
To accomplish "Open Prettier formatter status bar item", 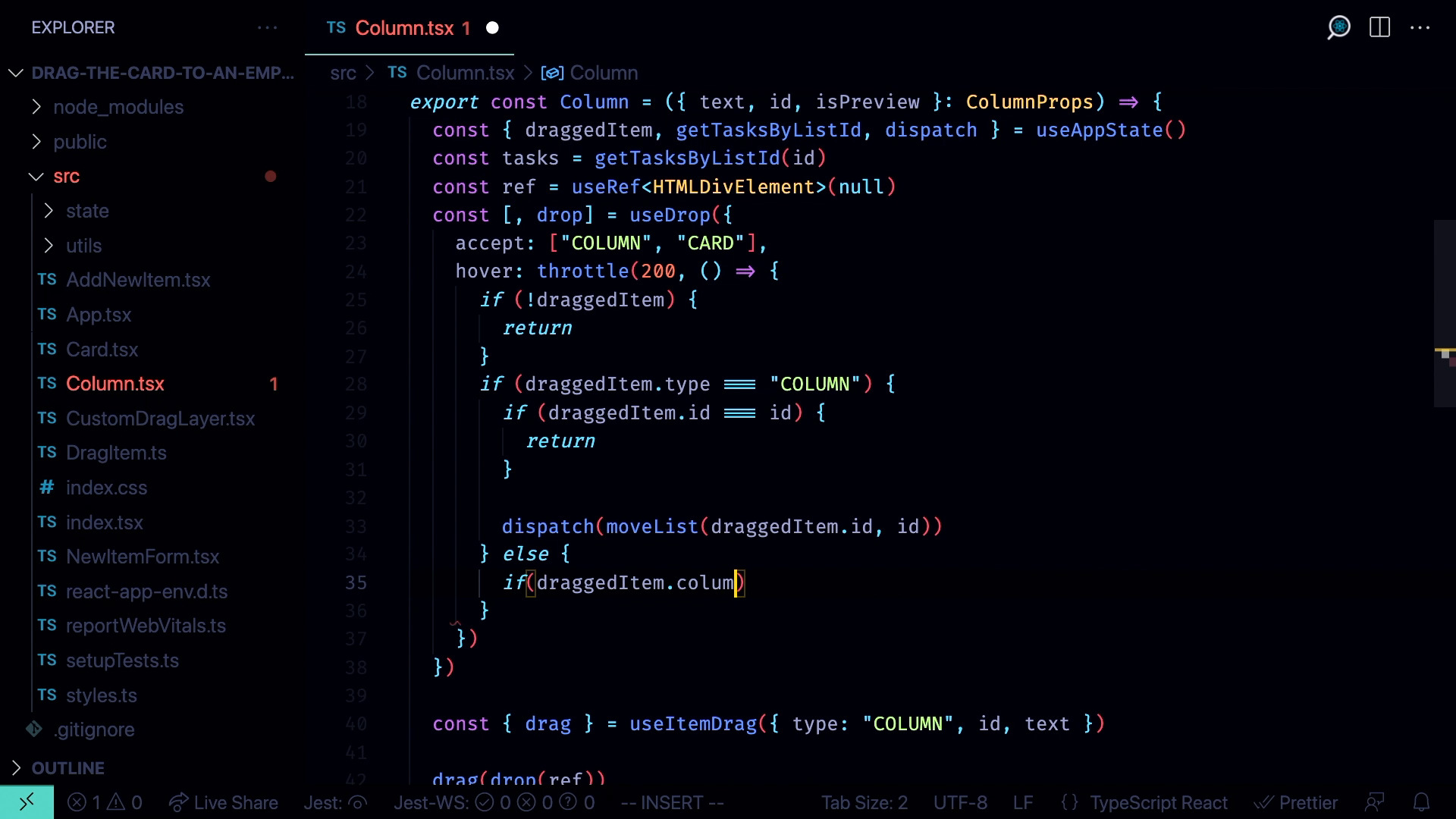I will (x=1298, y=802).
